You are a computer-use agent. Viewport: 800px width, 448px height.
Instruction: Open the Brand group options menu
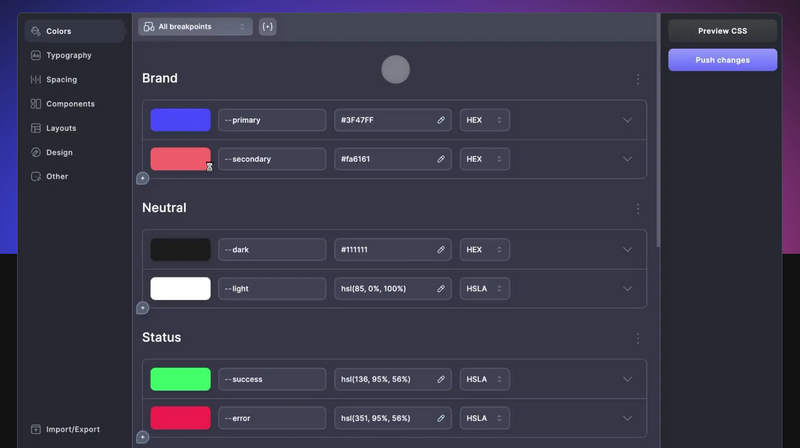pos(638,79)
